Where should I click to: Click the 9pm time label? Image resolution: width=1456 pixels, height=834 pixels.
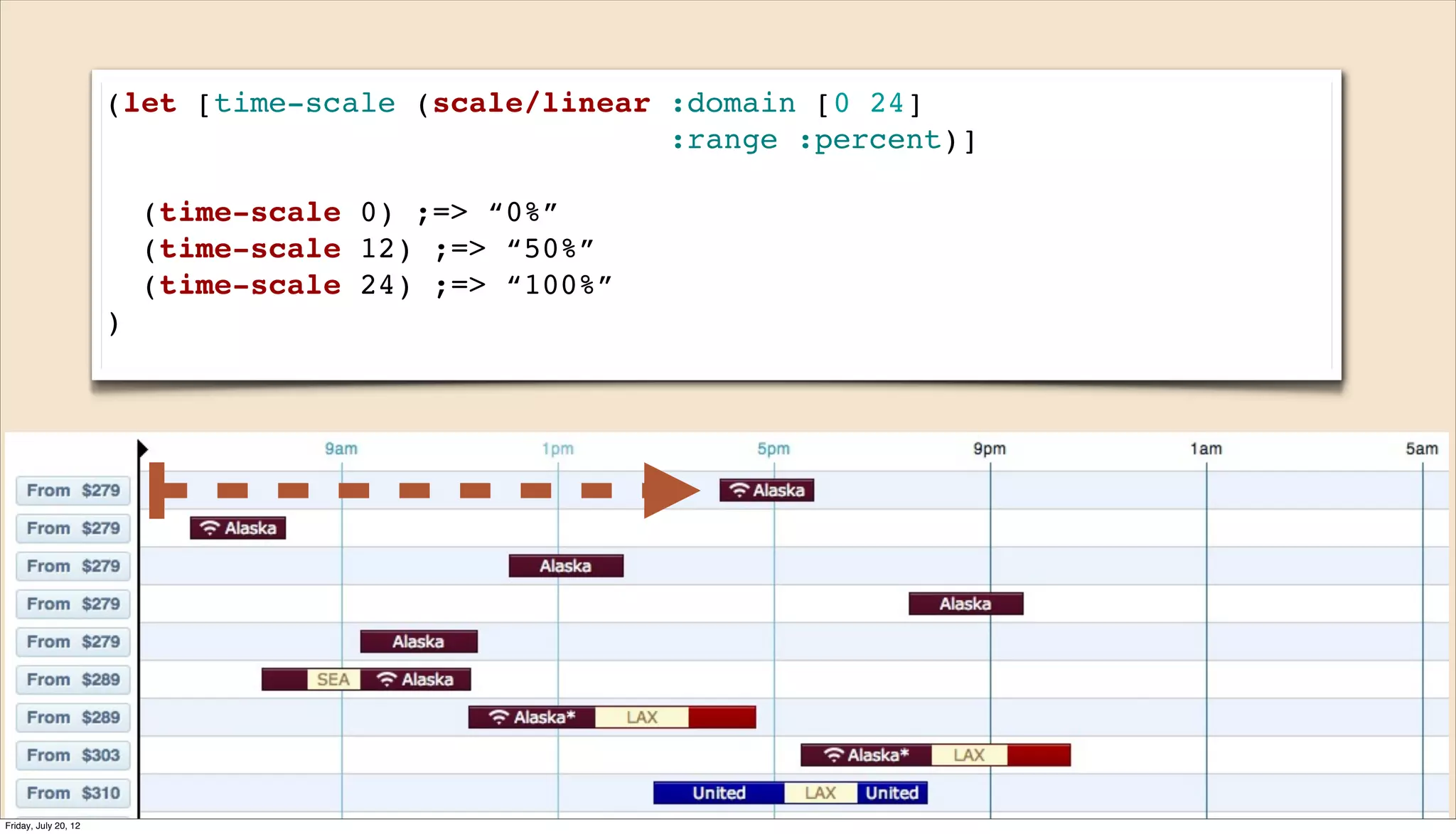click(990, 449)
